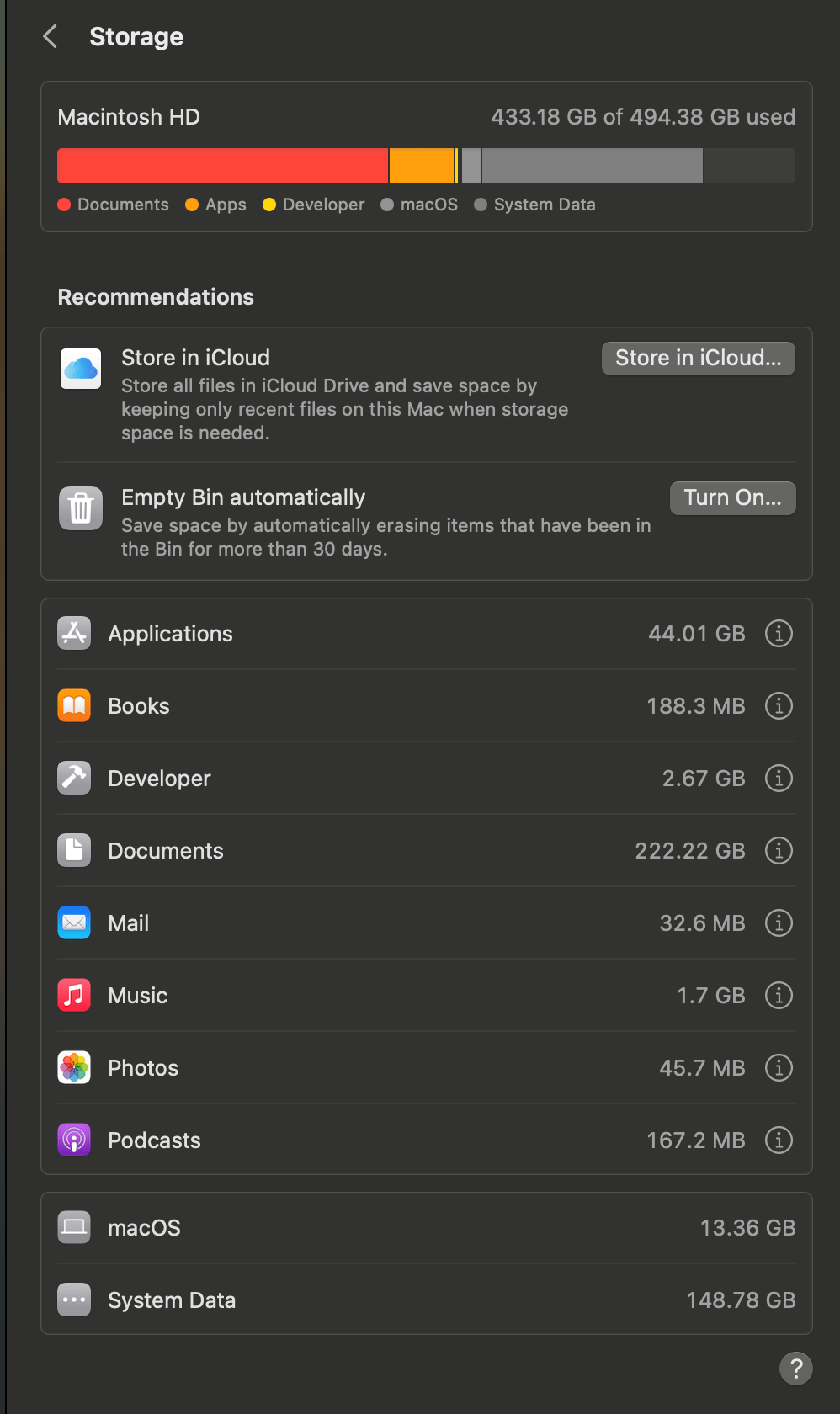This screenshot has height=1414, width=840.
Task: Open info for Documents storage
Action: pyautogui.click(x=779, y=850)
